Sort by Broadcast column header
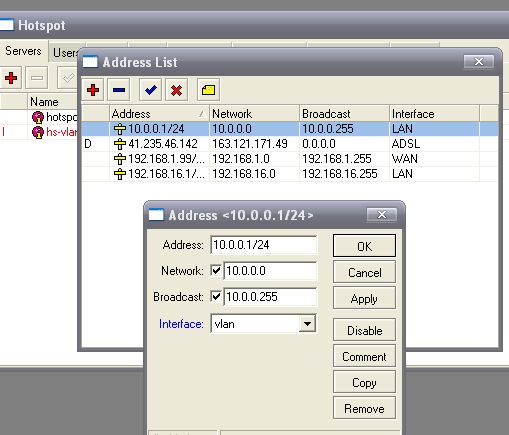 [x=344, y=114]
